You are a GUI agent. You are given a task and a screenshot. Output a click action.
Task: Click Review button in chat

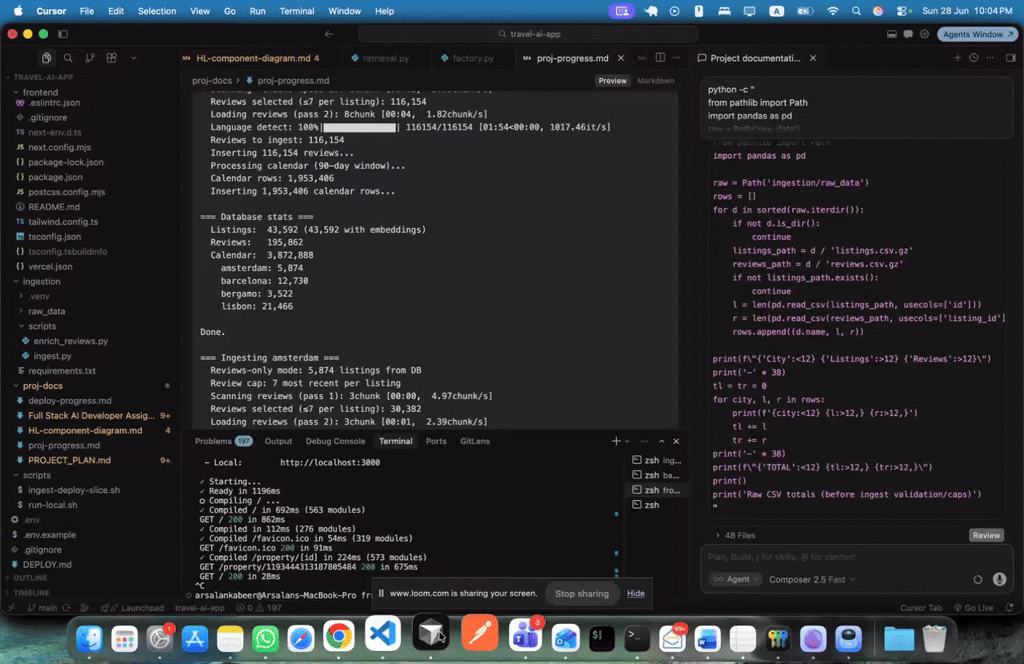click(986, 535)
